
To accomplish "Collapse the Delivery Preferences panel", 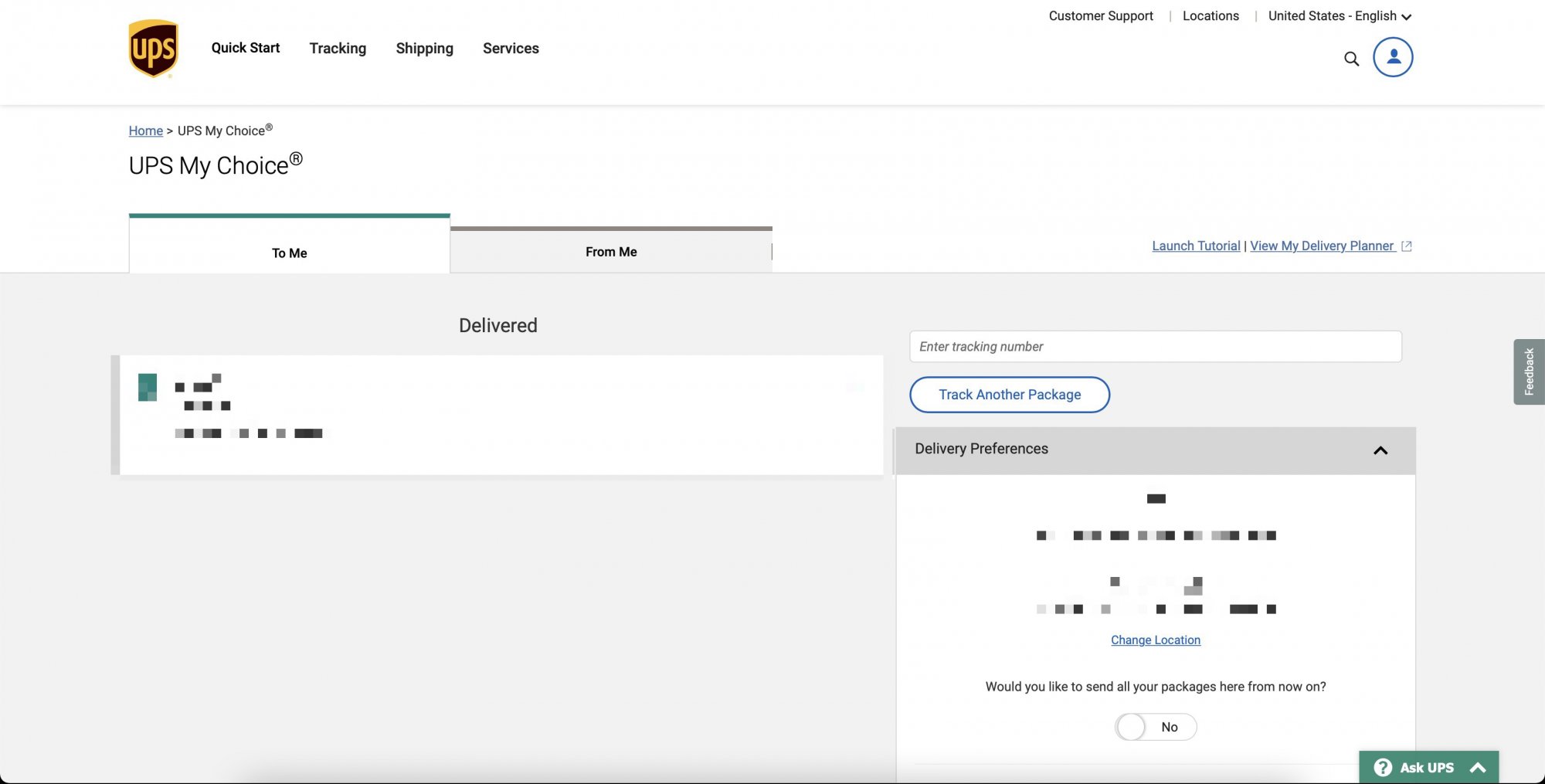I will click(1380, 450).
